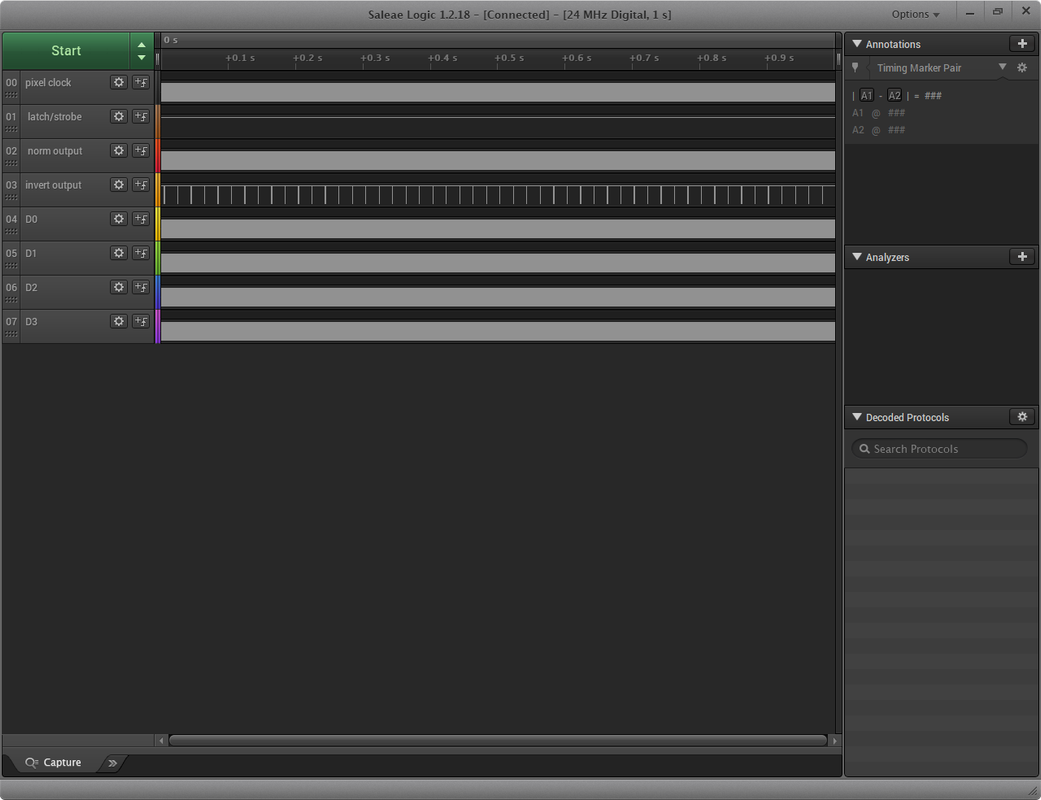Open settings gear for D1 channel
The height and width of the screenshot is (800, 1041).
[119, 253]
